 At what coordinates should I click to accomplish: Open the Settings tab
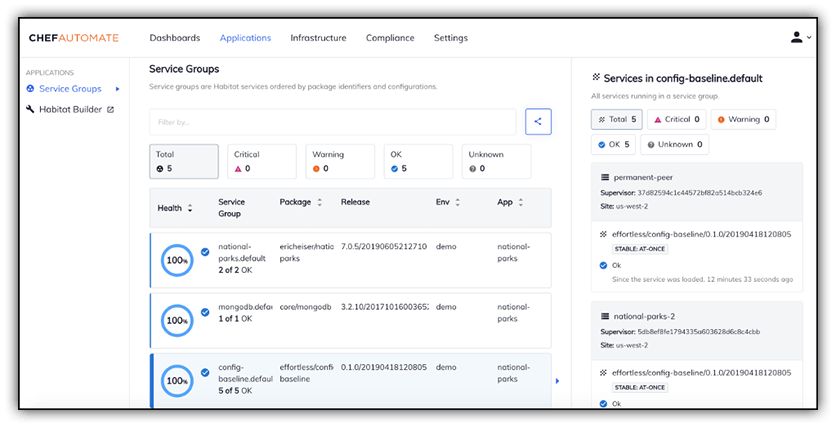tap(451, 38)
